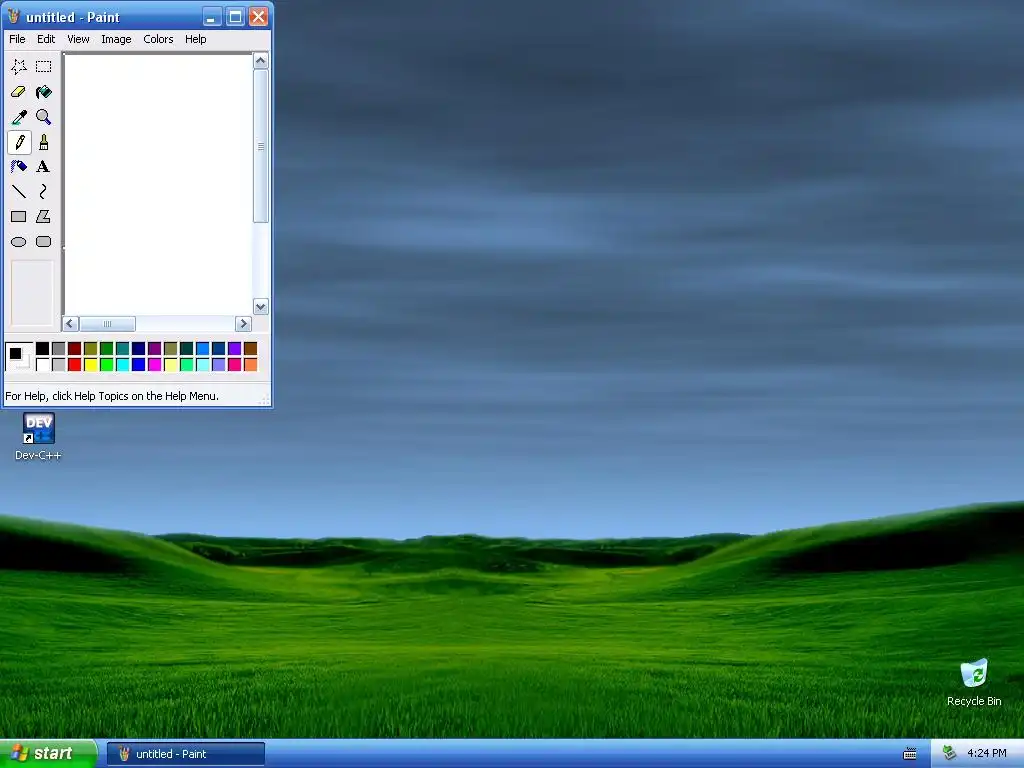Open the Image menu
Image resolution: width=1024 pixels, height=768 pixels.
[116, 39]
